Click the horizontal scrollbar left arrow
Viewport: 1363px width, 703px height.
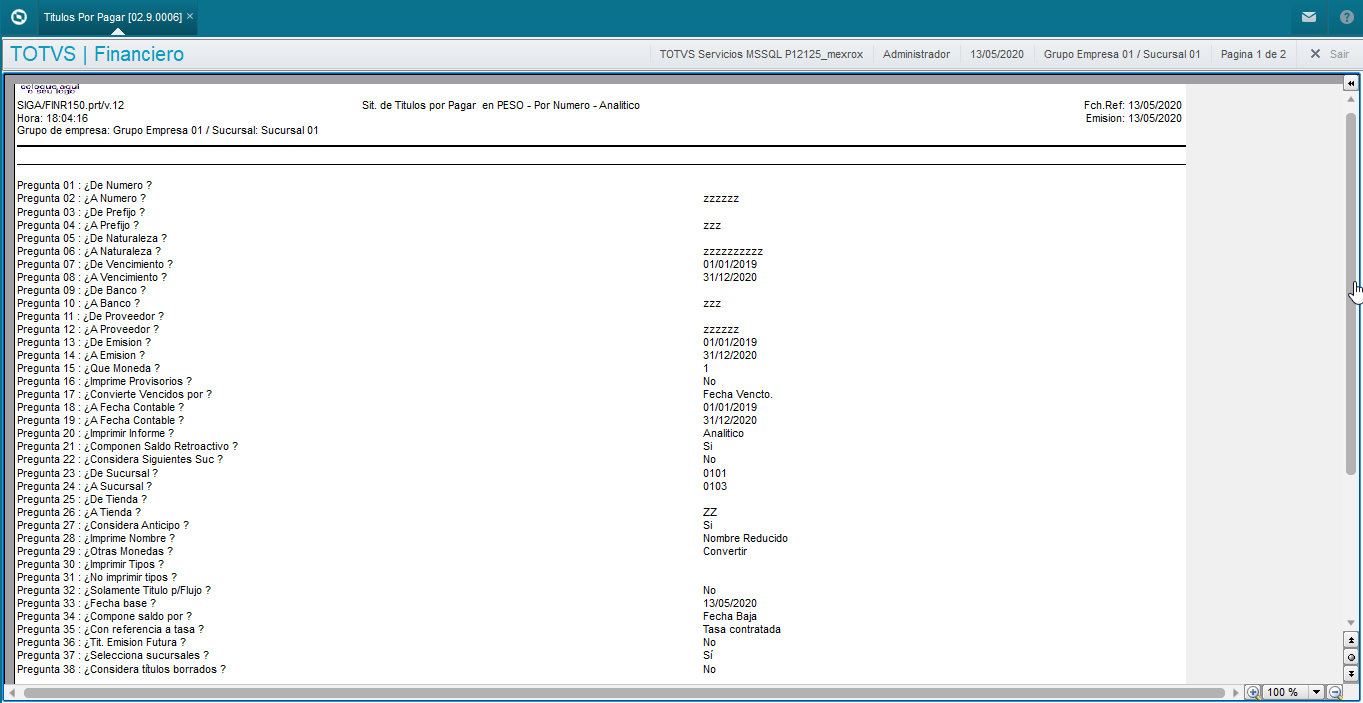pyautogui.click(x=14, y=692)
